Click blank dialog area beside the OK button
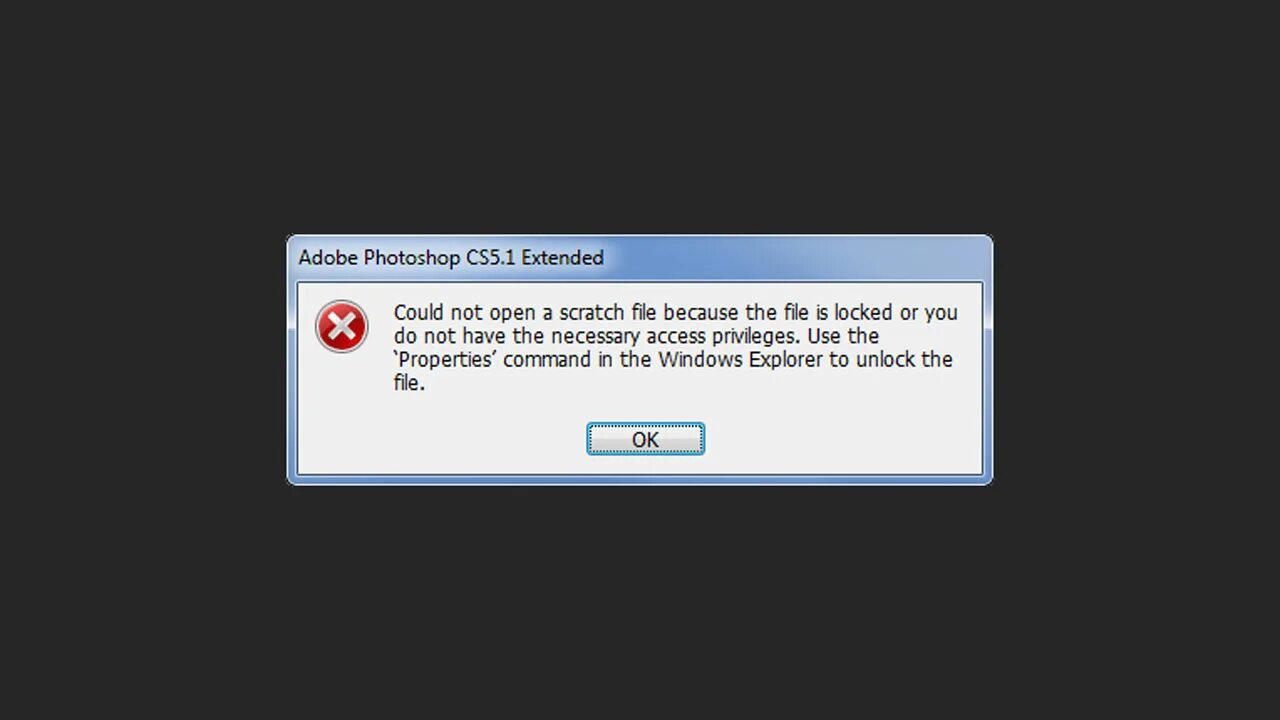 point(840,439)
